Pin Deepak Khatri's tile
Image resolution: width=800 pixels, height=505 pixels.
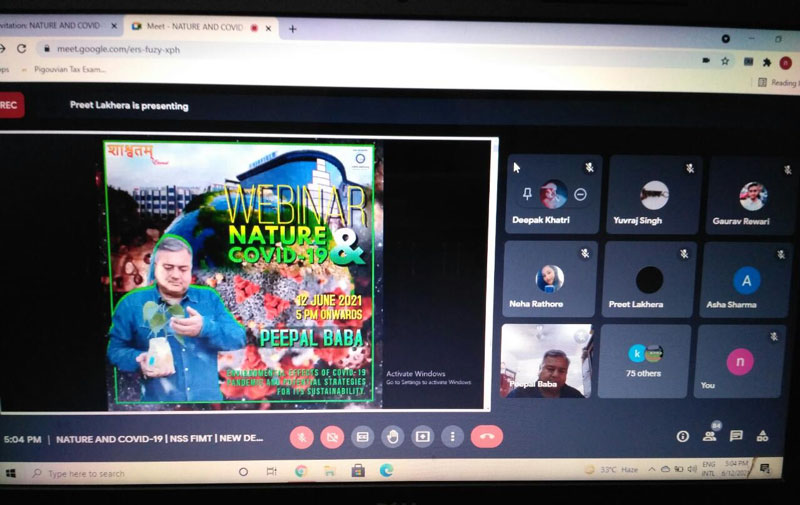coord(527,193)
